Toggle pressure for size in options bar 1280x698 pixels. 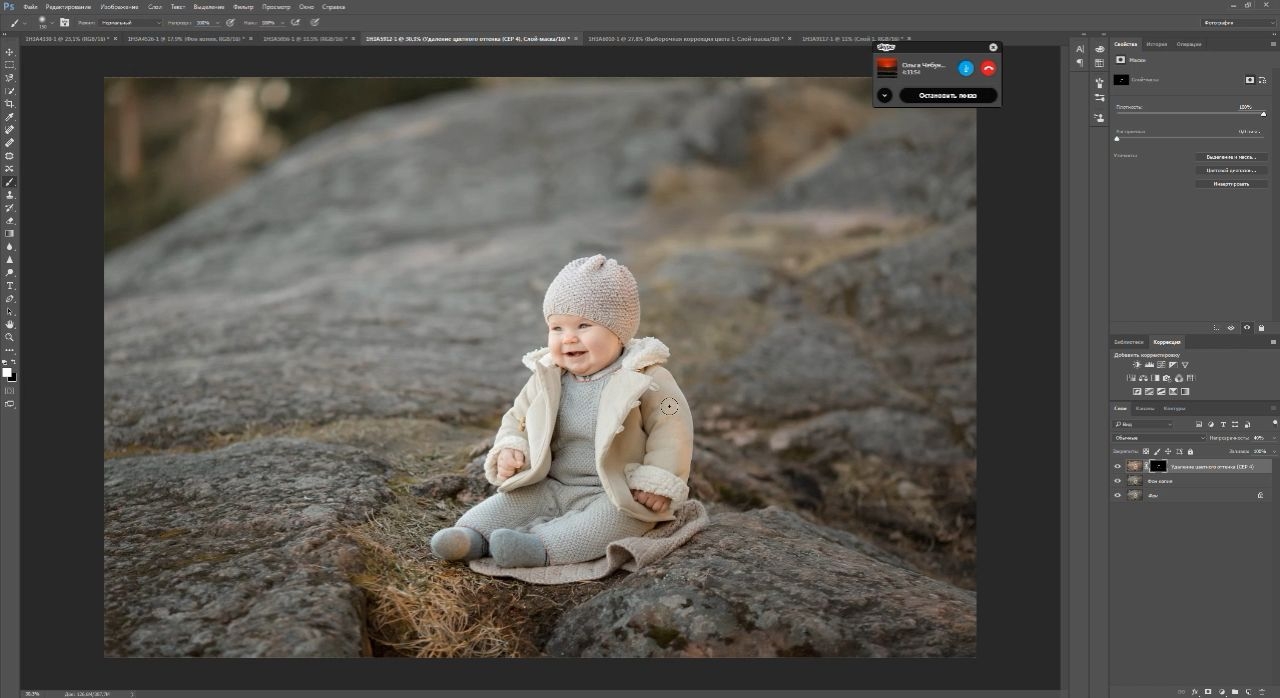pos(315,22)
